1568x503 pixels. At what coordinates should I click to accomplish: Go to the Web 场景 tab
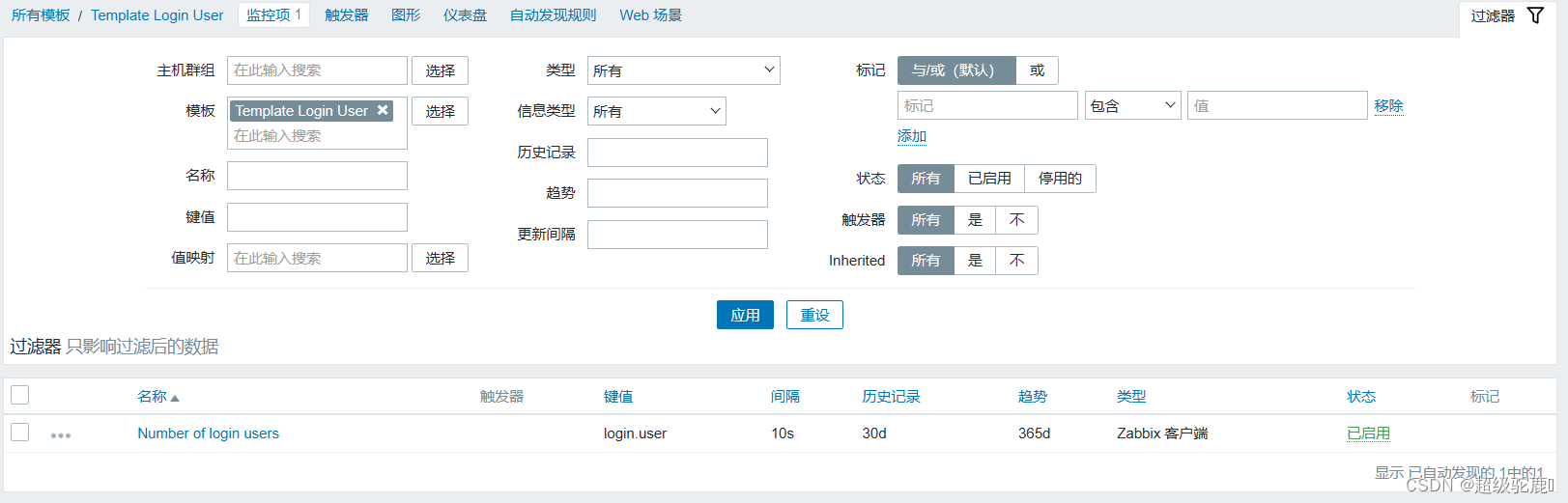point(650,15)
